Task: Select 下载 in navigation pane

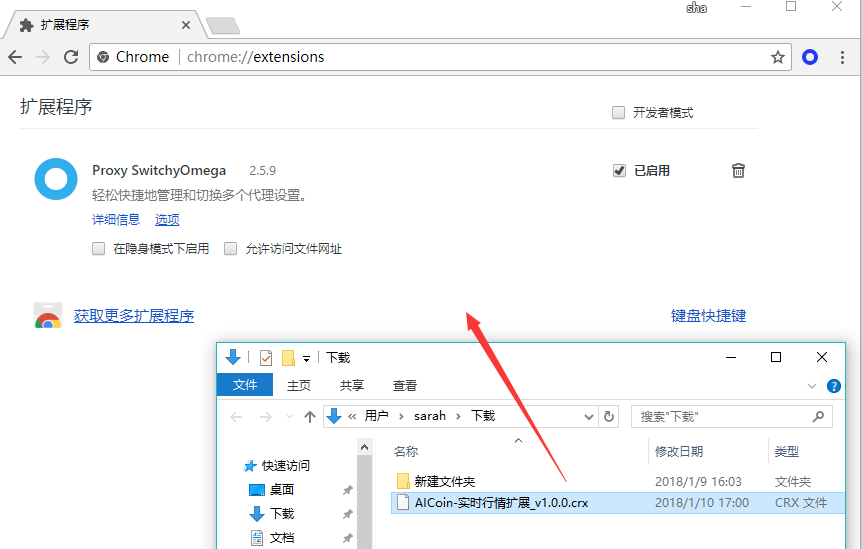Action: (x=282, y=514)
